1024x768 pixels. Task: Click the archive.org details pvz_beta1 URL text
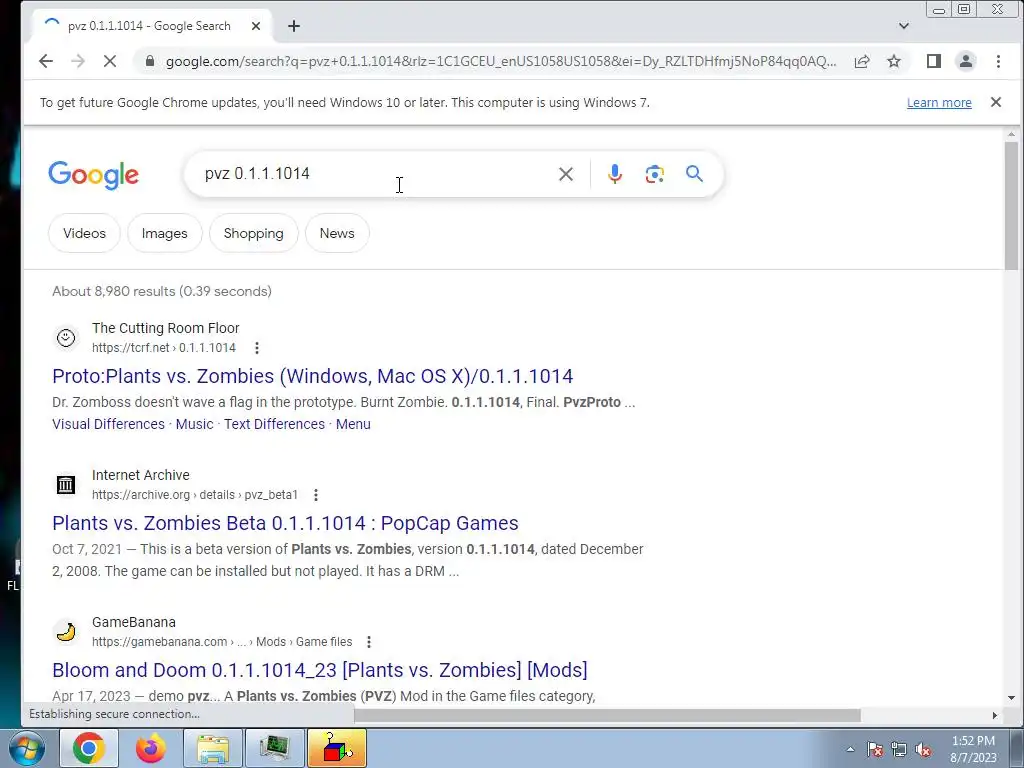click(x=195, y=495)
